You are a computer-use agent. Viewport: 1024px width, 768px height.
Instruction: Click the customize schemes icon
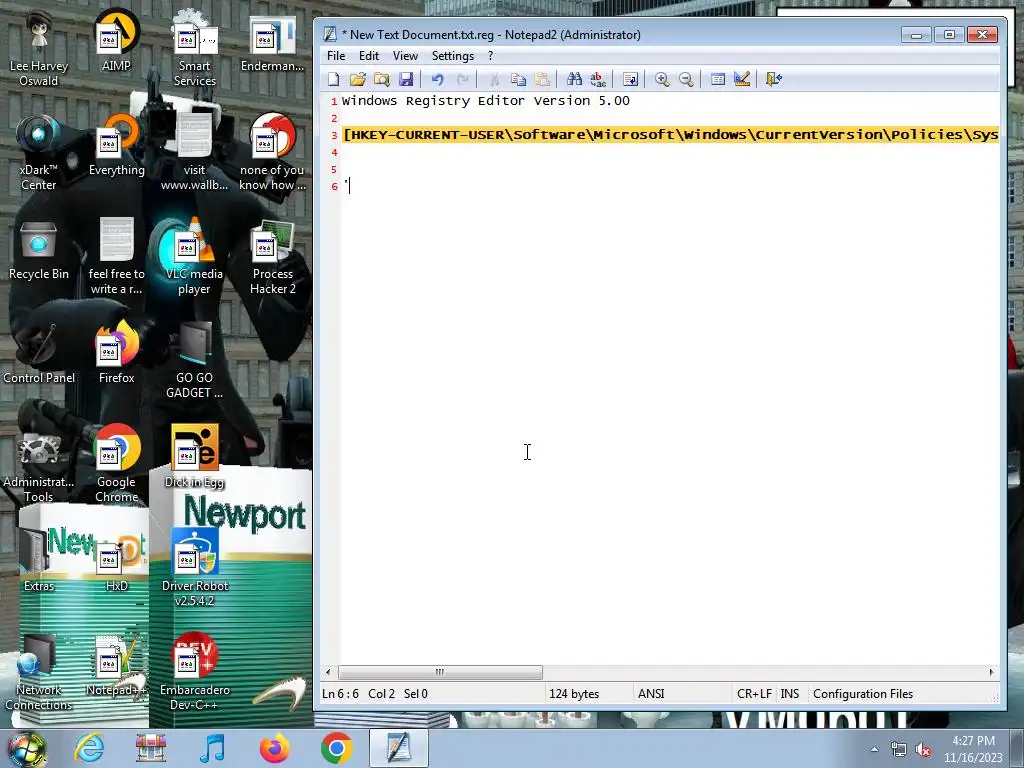[x=742, y=80]
